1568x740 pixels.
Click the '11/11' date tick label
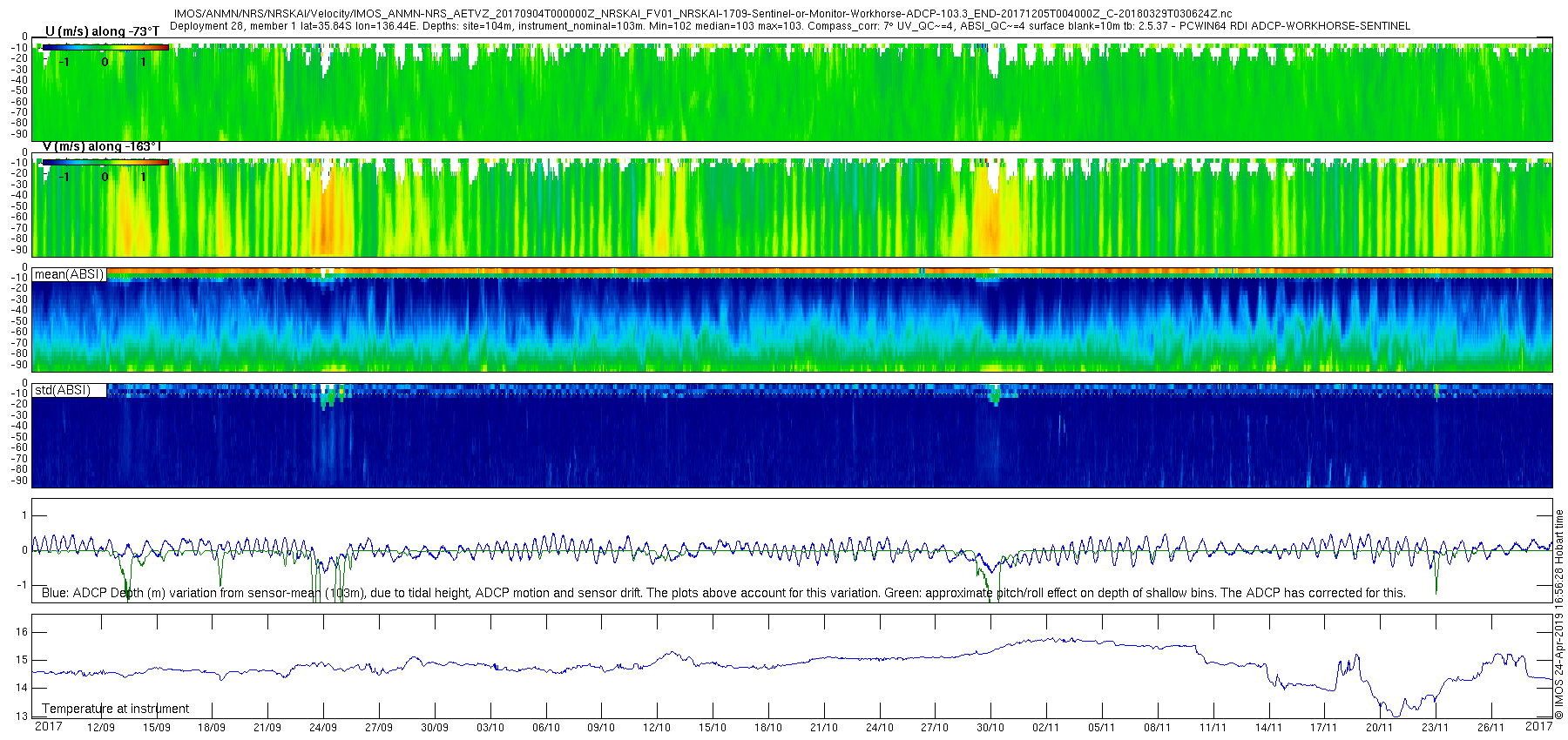pyautogui.click(x=1213, y=728)
